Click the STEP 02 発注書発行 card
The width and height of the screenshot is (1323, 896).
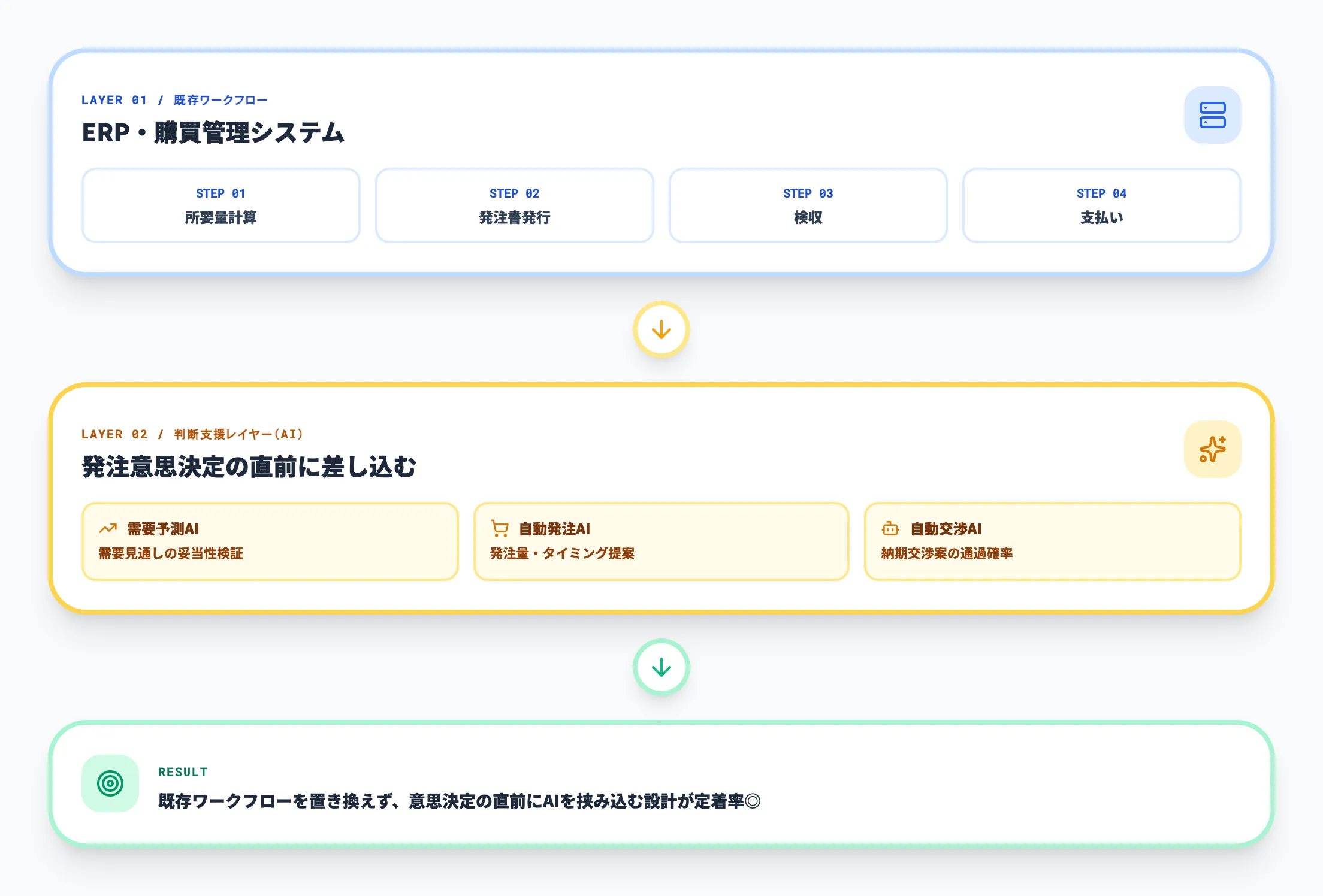point(514,205)
